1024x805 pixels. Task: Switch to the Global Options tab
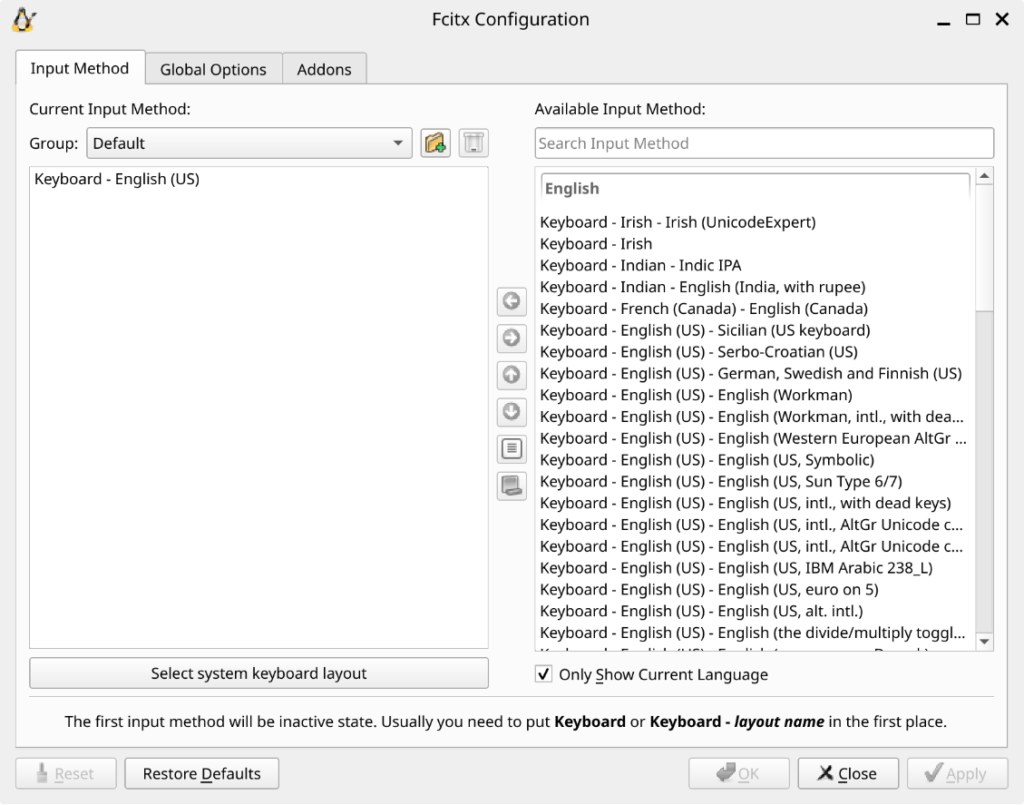213,69
